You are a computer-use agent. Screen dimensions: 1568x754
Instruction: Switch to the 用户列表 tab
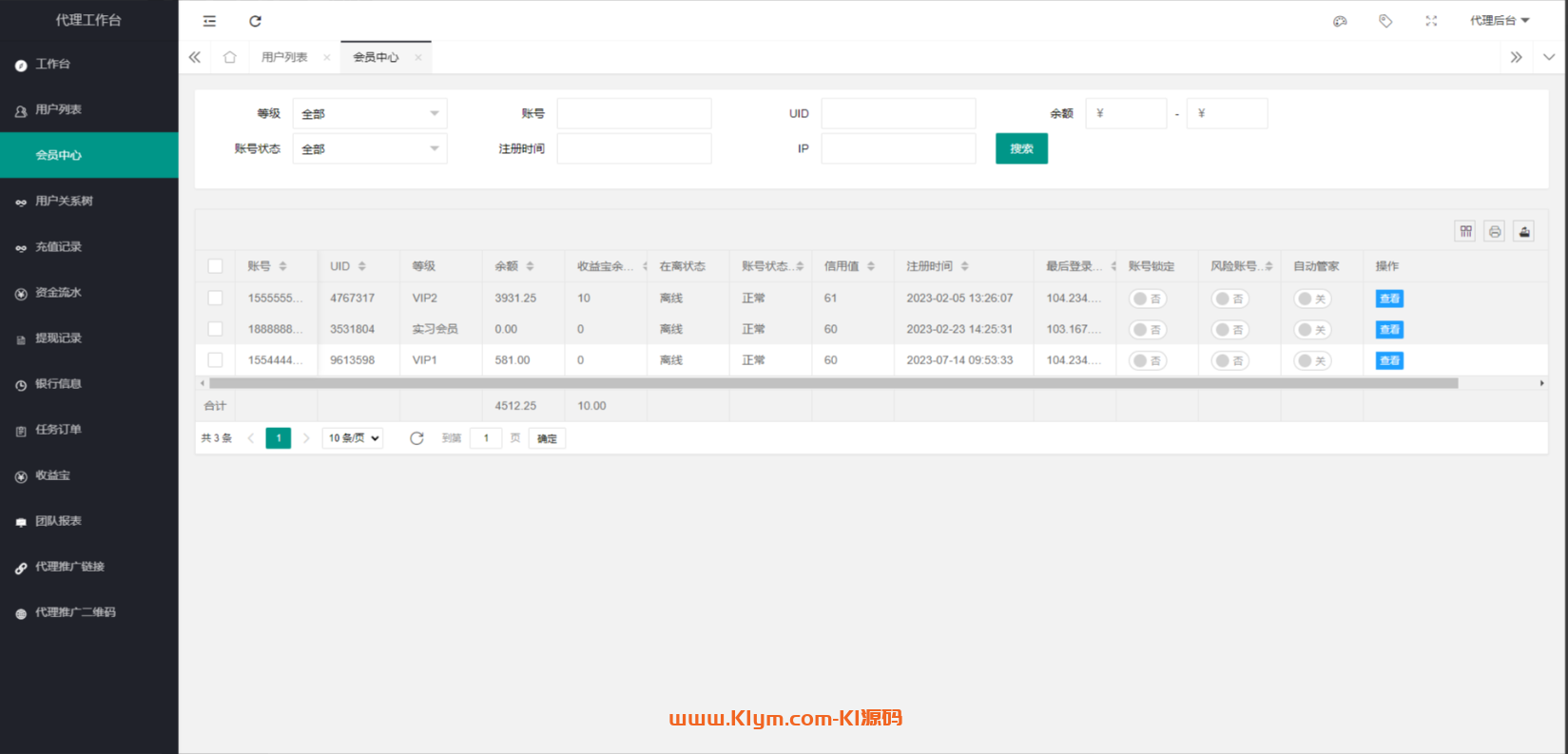(x=284, y=57)
